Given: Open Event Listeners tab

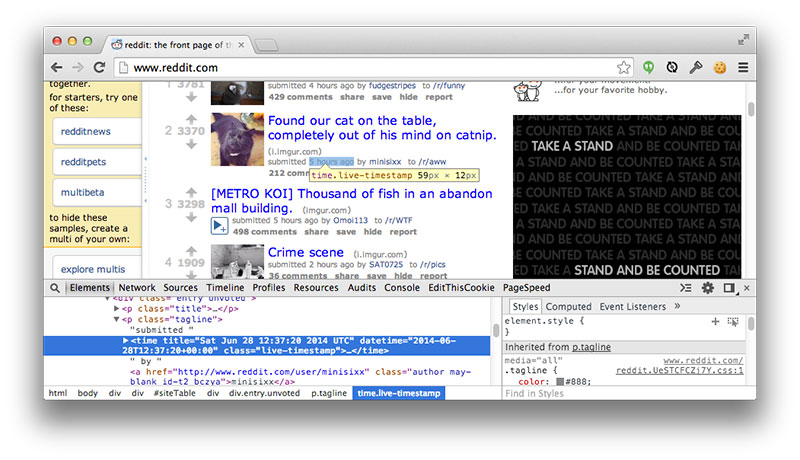Looking at the screenshot, I should click(633, 306).
